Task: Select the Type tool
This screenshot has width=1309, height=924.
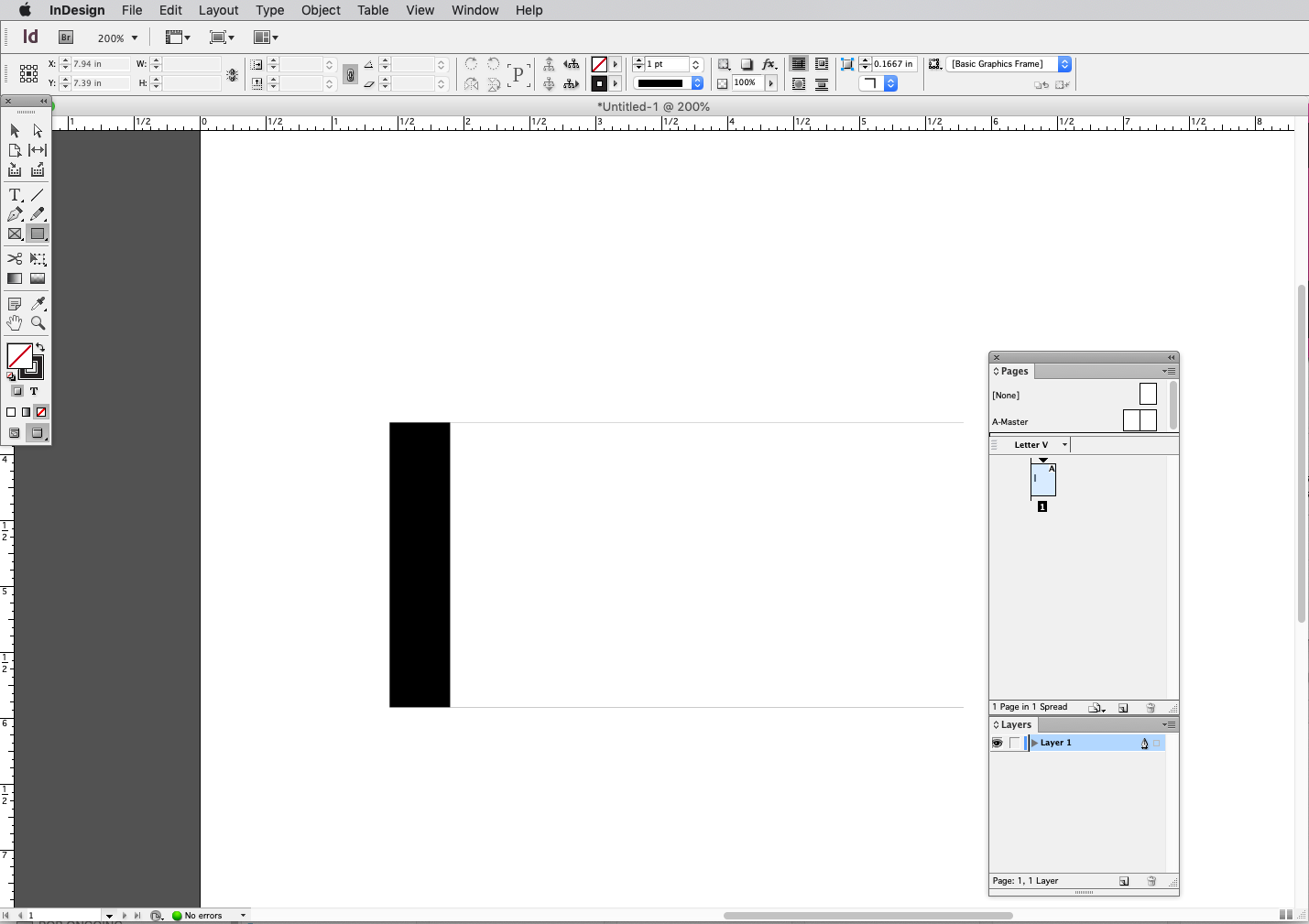Action: (x=15, y=195)
